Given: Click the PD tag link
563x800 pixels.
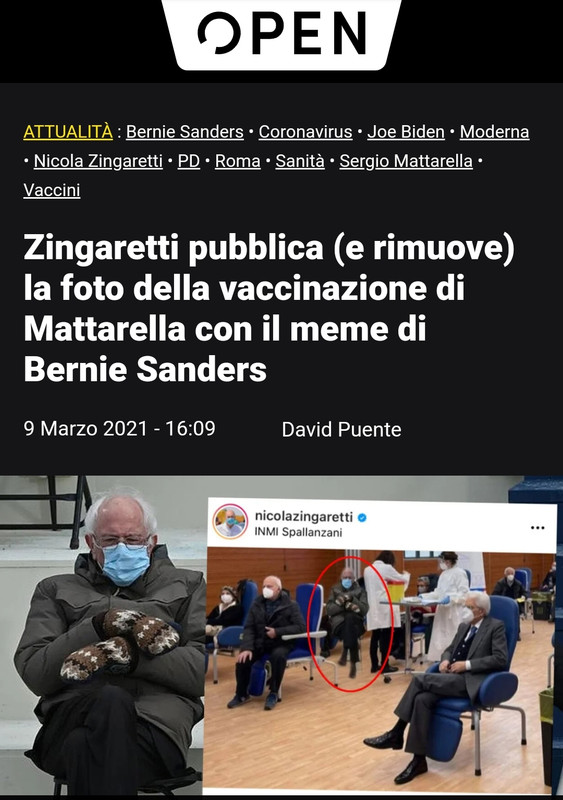Looking at the screenshot, I should pyautogui.click(x=189, y=161).
